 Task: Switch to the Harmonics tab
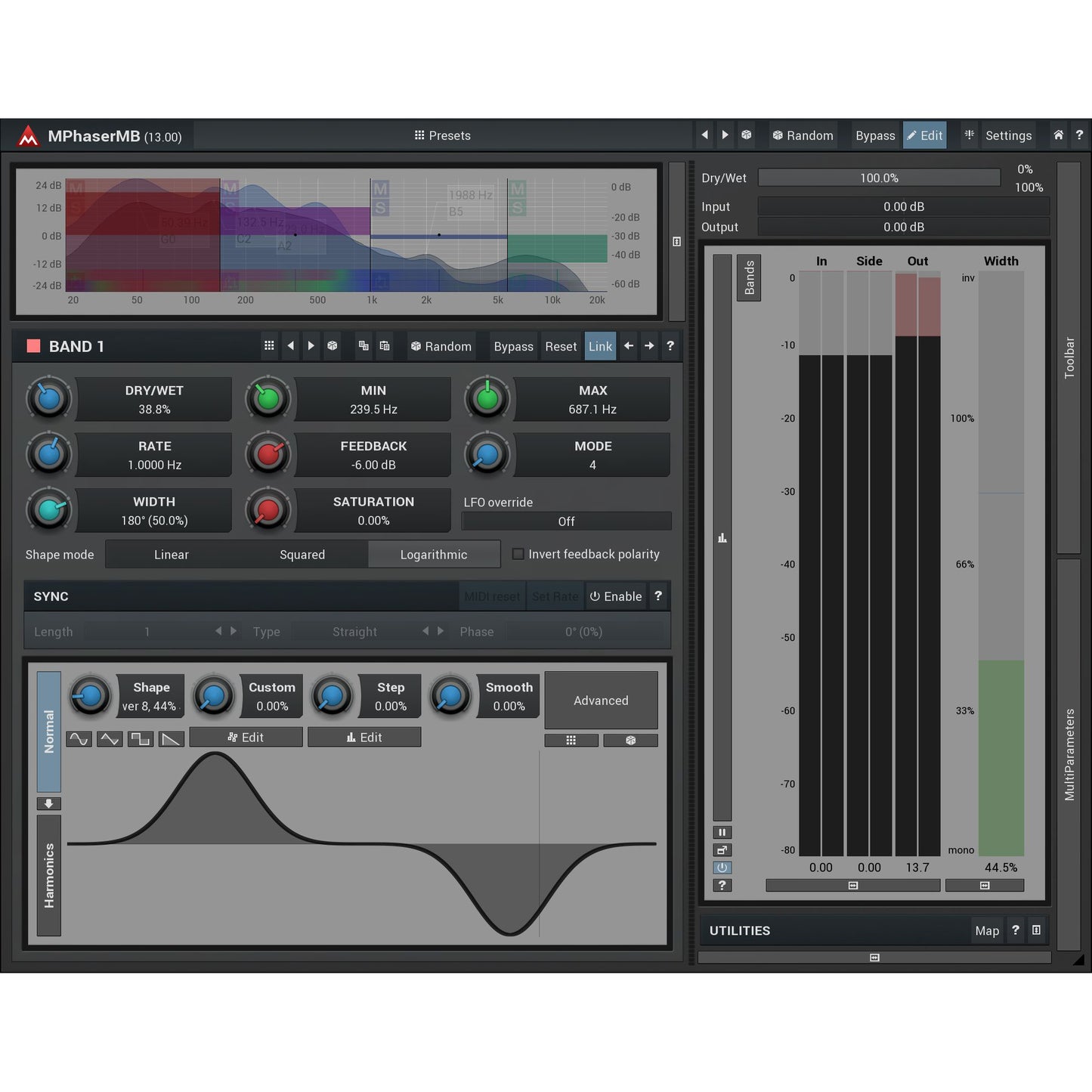click(x=49, y=875)
